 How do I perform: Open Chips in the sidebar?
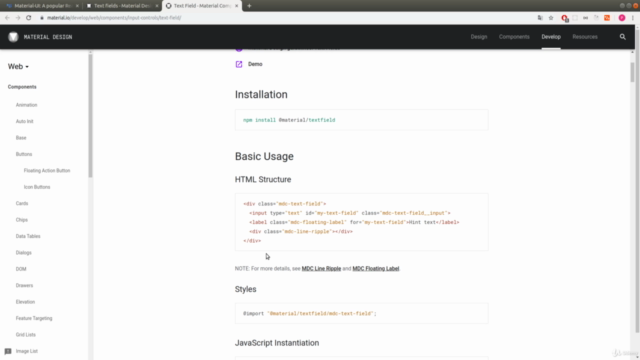22,220
